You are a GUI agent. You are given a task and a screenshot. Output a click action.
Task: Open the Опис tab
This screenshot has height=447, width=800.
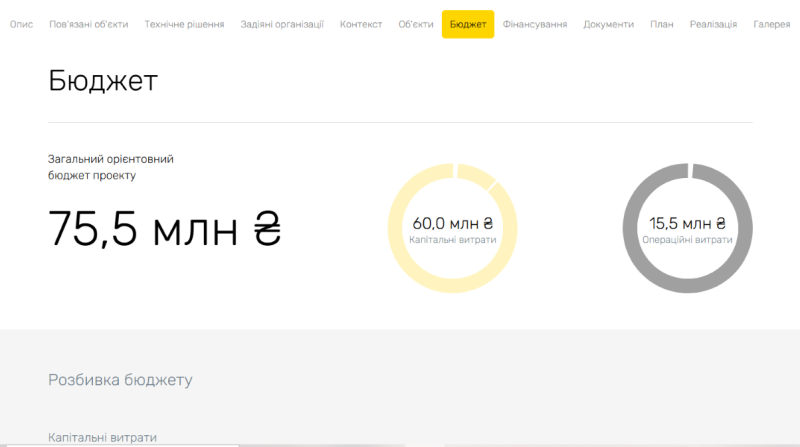[21, 24]
